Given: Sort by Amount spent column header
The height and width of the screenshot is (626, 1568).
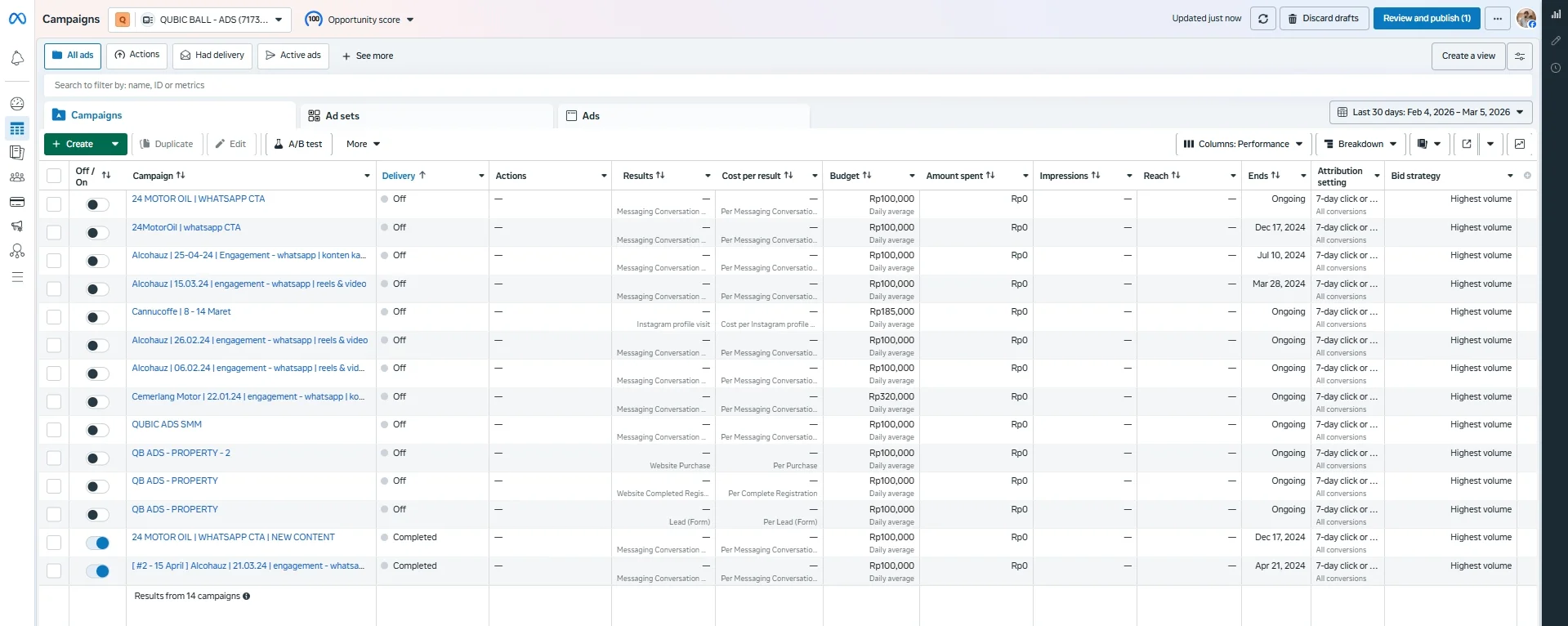Looking at the screenshot, I should pos(960,176).
